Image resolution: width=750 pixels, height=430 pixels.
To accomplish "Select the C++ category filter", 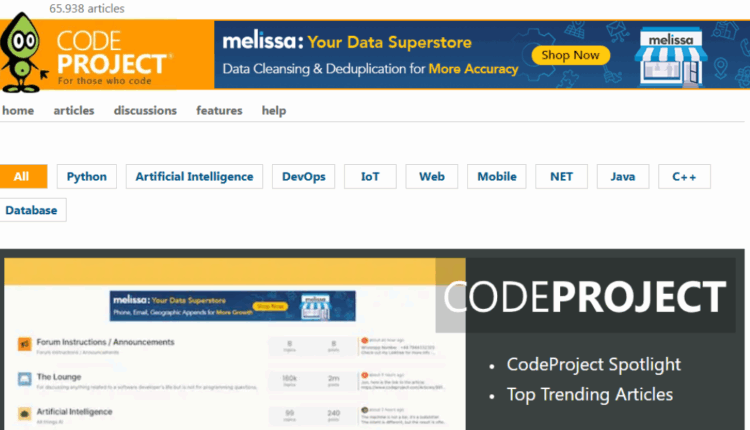I will point(683,177).
